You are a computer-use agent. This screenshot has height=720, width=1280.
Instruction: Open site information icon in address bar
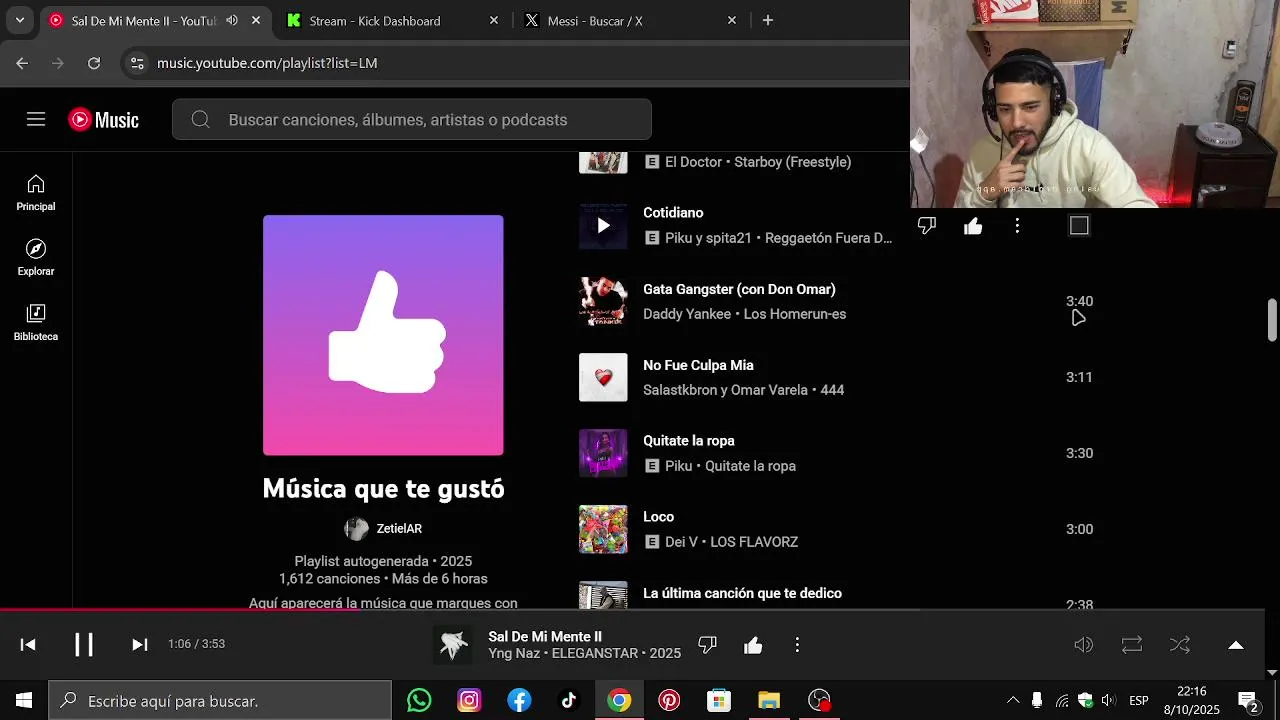pyautogui.click(x=138, y=63)
